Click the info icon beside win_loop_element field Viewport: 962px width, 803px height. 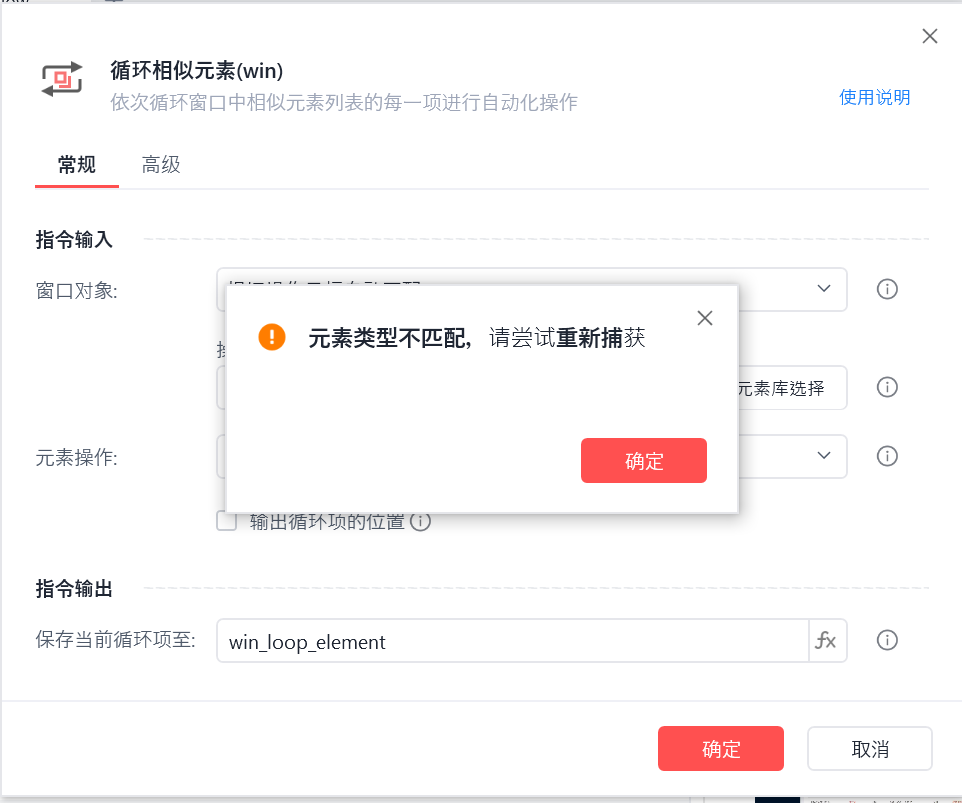click(x=887, y=640)
